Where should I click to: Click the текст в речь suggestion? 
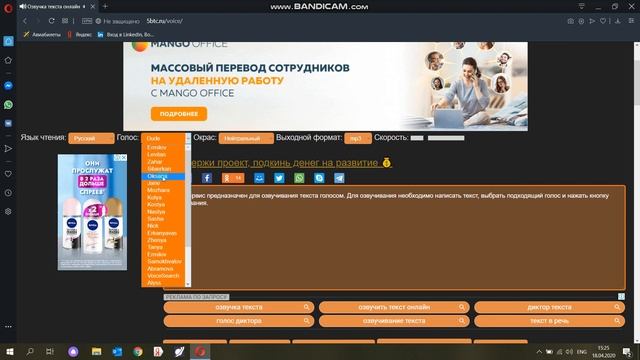pos(549,321)
